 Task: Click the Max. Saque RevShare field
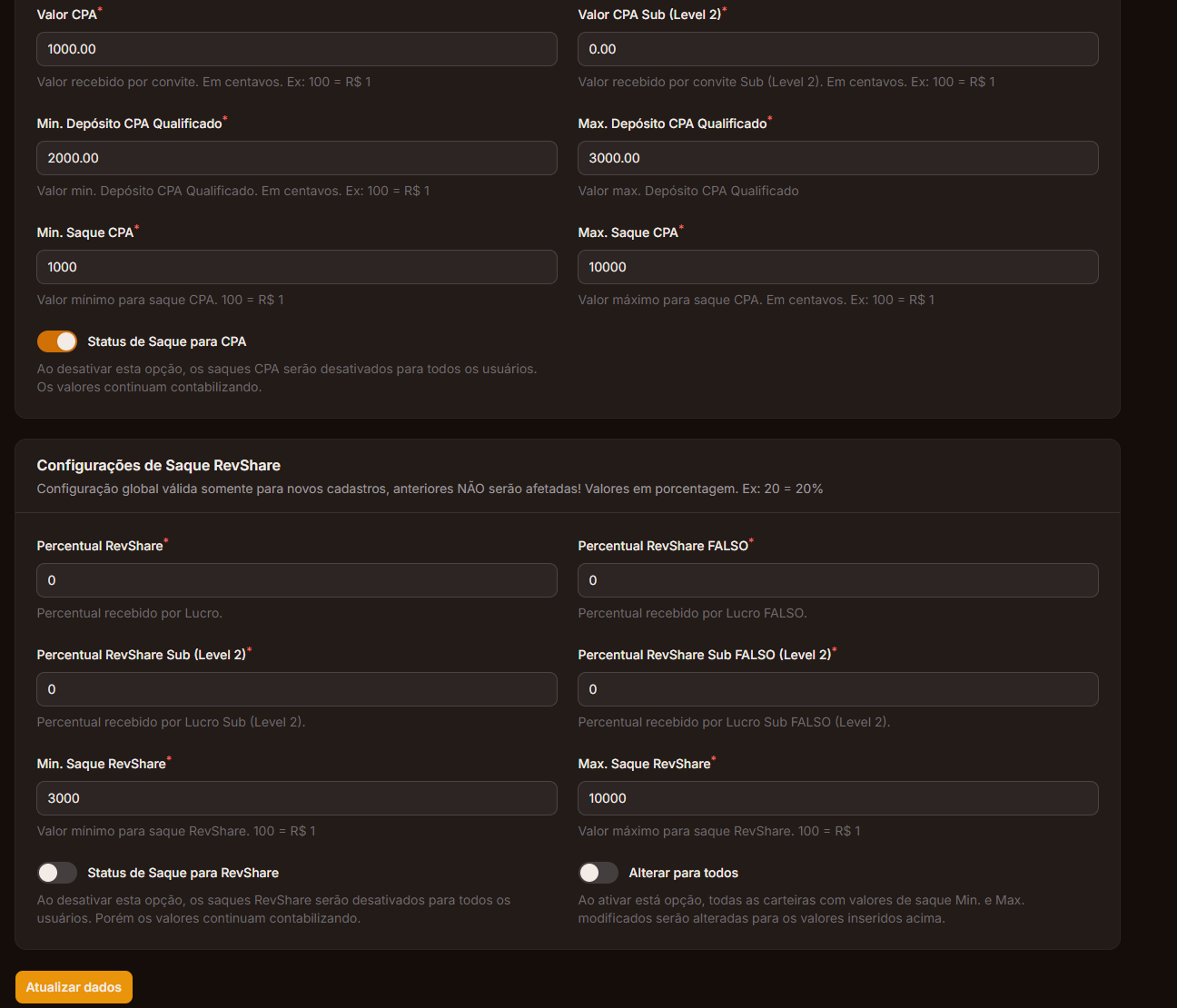coord(837,798)
